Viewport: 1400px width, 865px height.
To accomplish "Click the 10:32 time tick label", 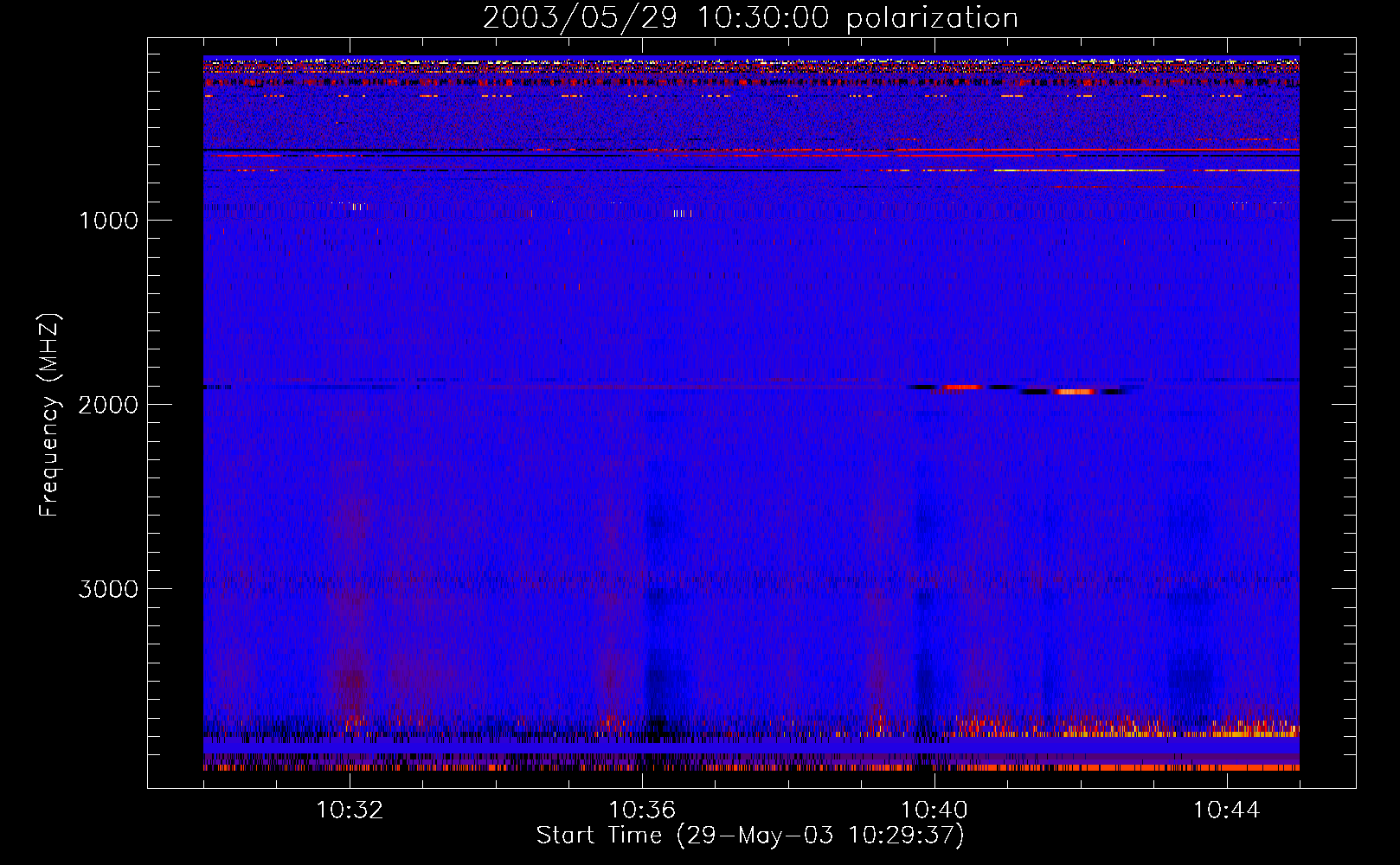I will click(350, 811).
